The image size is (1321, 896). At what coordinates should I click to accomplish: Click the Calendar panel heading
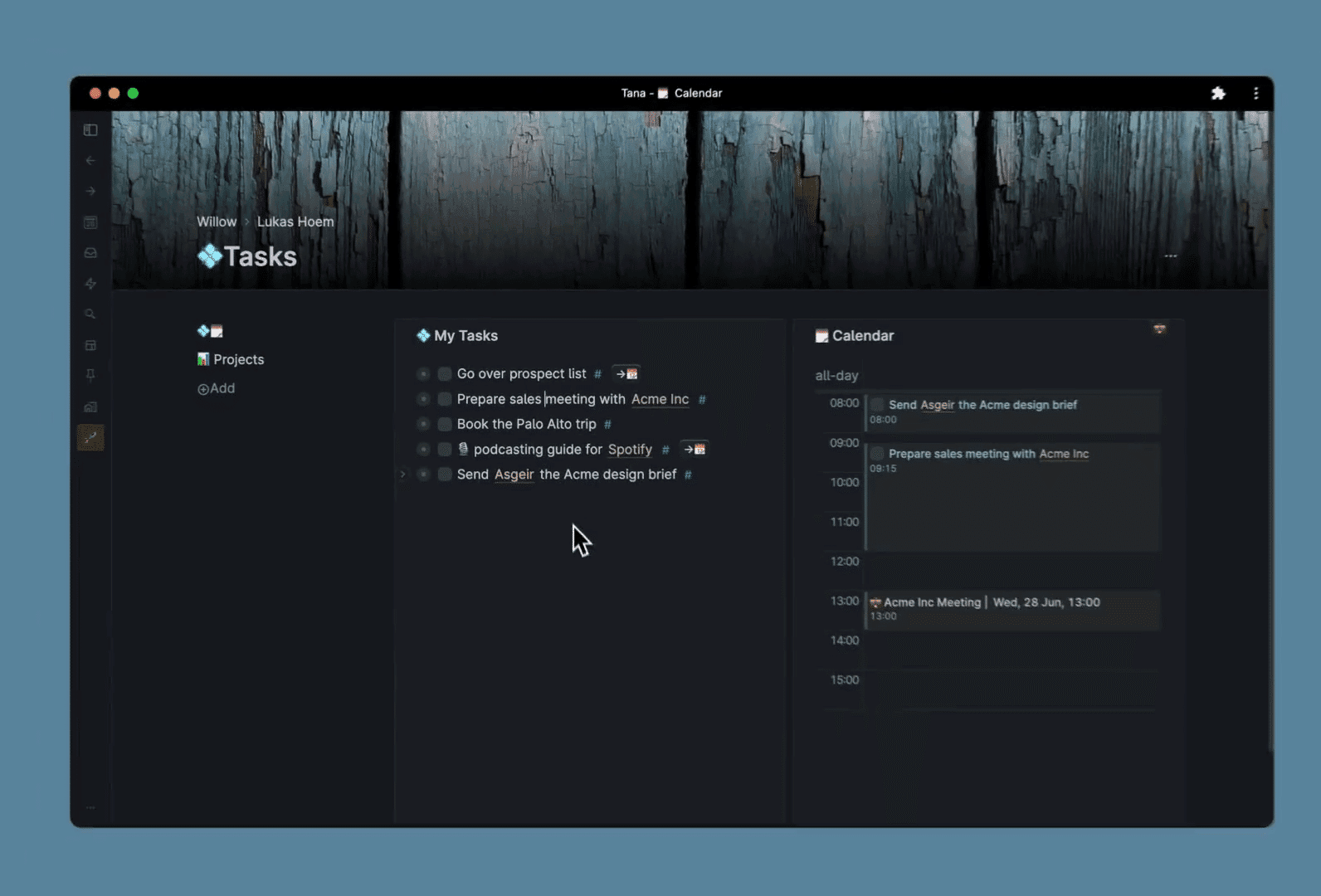pyautogui.click(x=863, y=336)
